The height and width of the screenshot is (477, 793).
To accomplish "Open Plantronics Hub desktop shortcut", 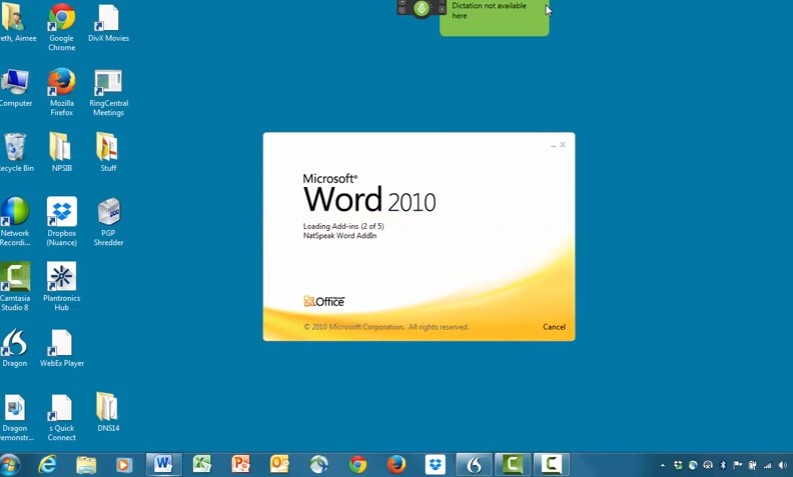I will pos(62,286).
